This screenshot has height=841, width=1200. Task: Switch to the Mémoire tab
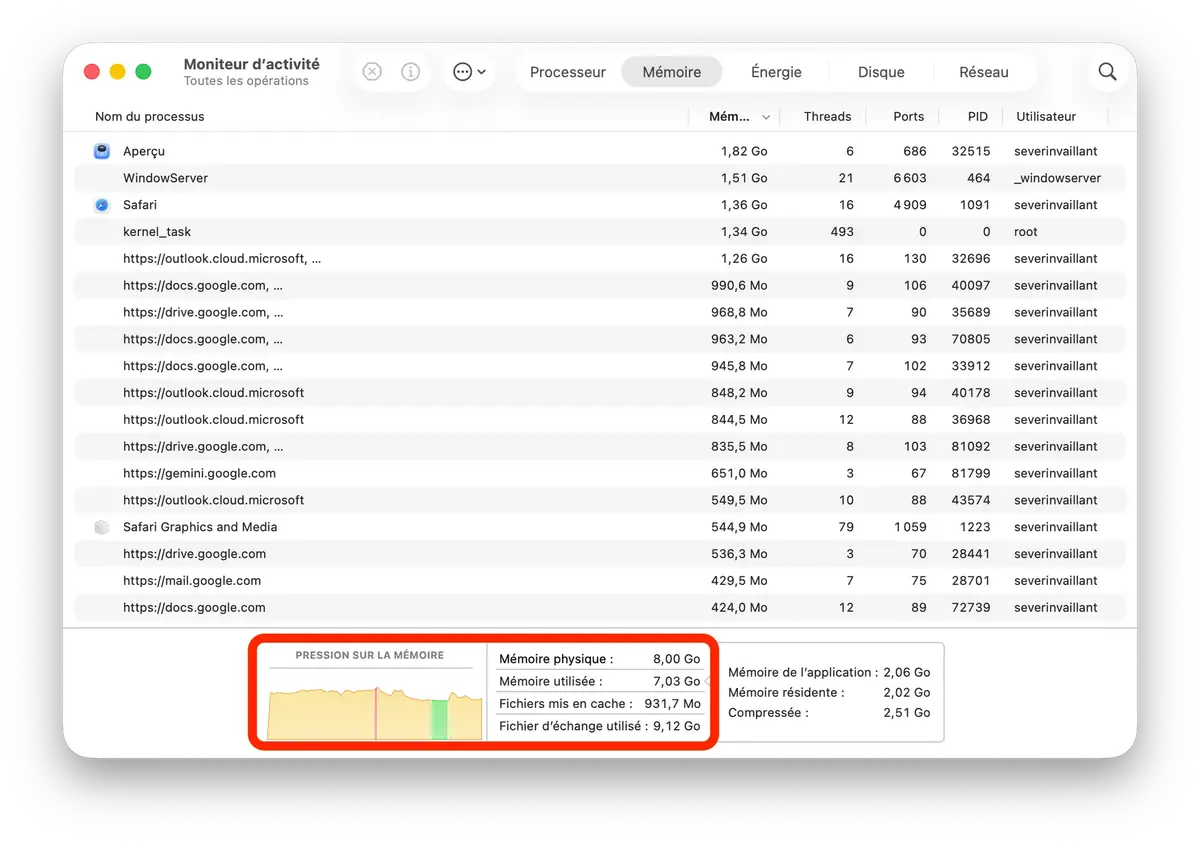672,72
